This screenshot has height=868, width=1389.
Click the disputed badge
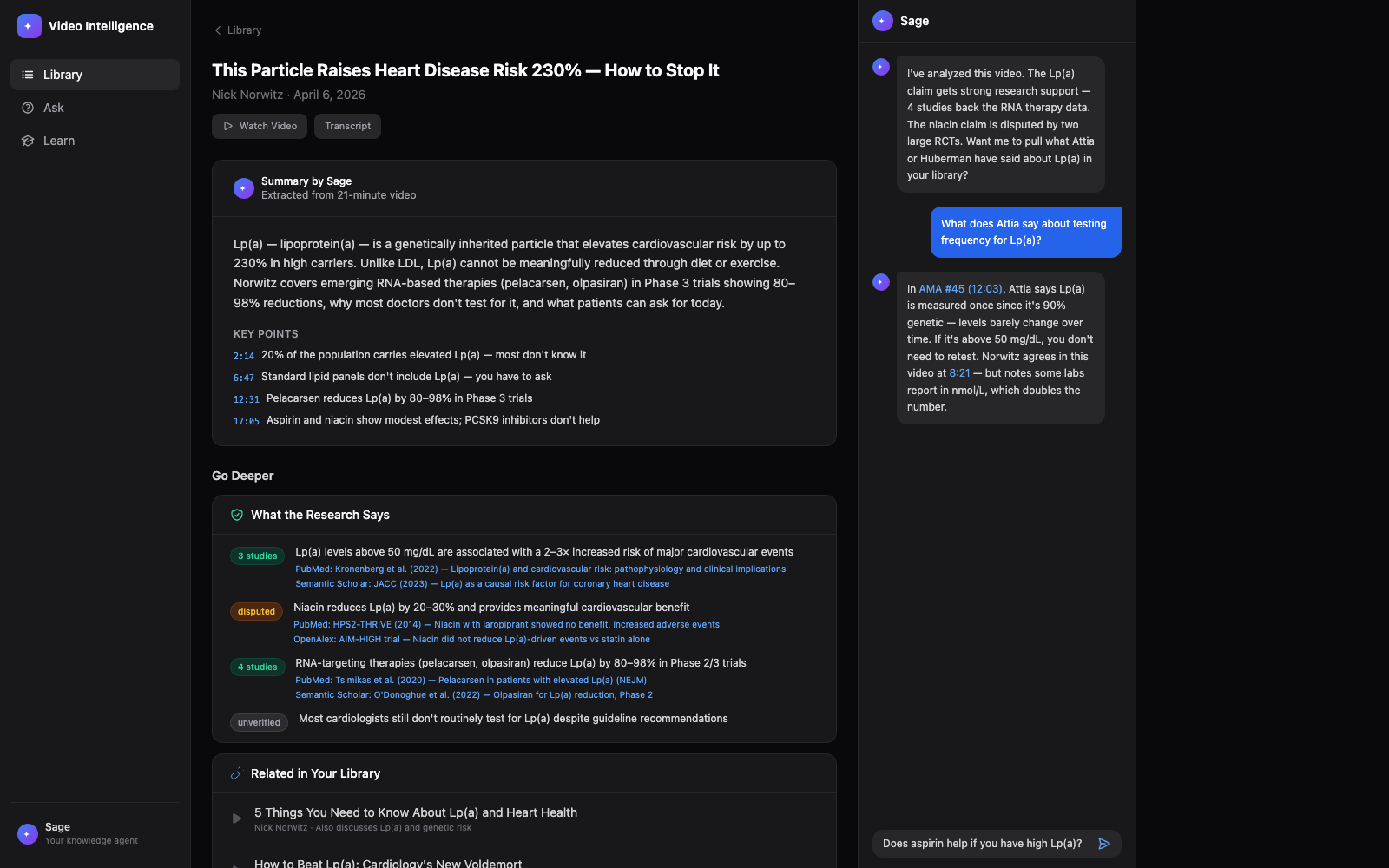[x=256, y=612]
